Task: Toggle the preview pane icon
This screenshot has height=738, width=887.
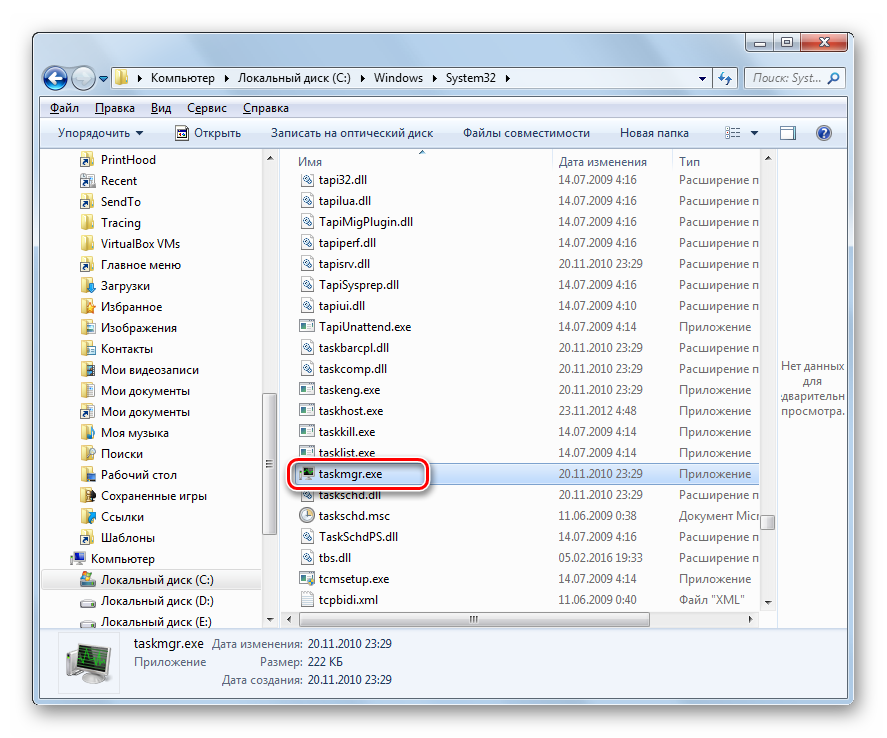Action: [788, 133]
